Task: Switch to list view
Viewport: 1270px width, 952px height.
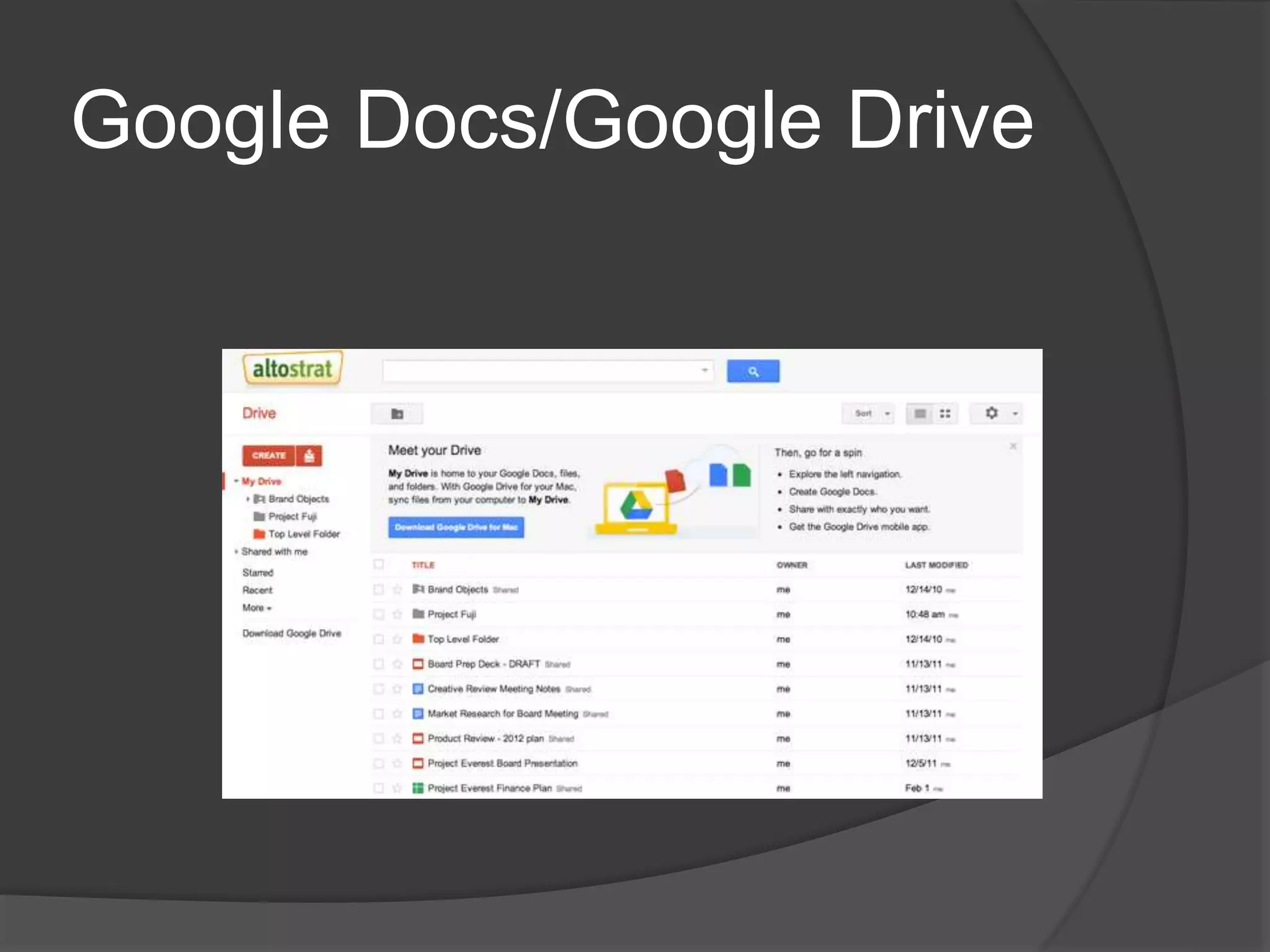Action: [x=920, y=413]
